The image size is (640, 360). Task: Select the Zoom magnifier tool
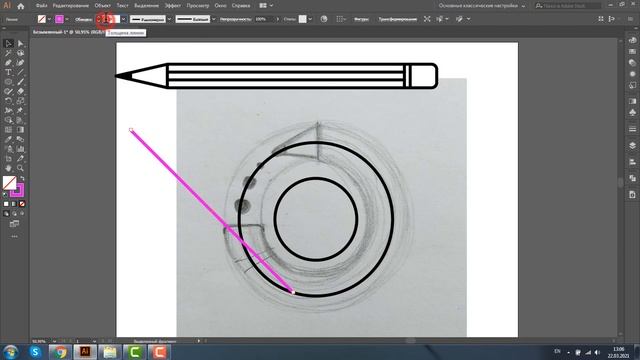click(x=20, y=168)
